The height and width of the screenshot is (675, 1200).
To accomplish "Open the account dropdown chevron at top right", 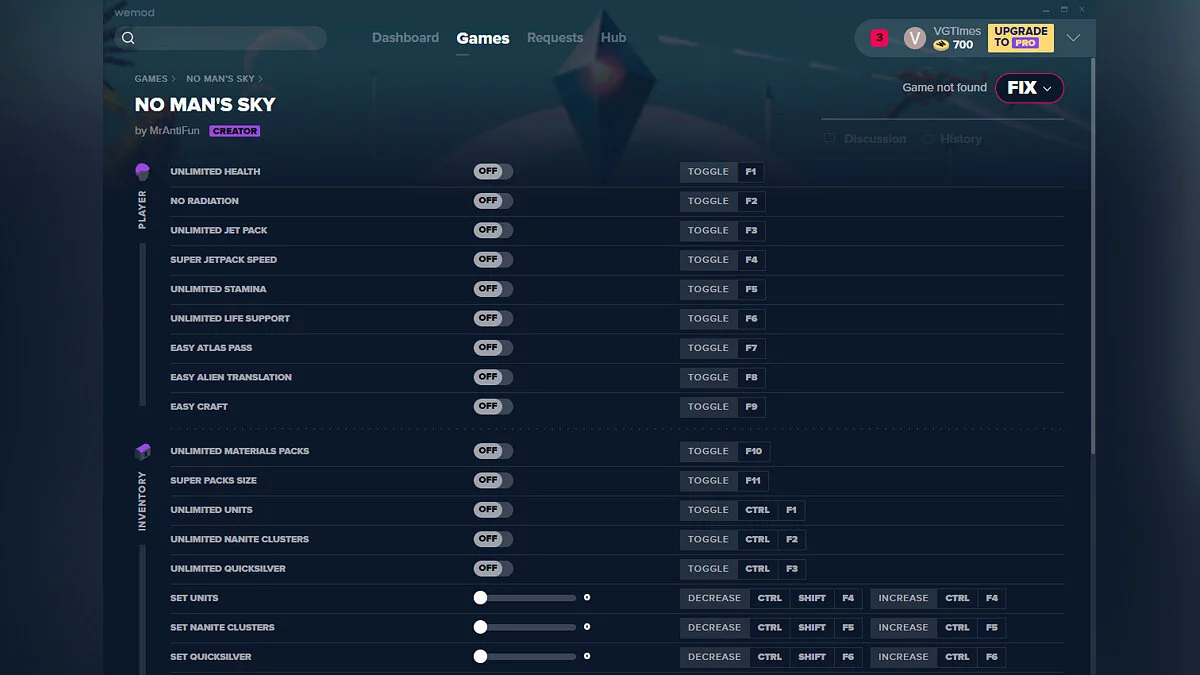I will 1073,37.
